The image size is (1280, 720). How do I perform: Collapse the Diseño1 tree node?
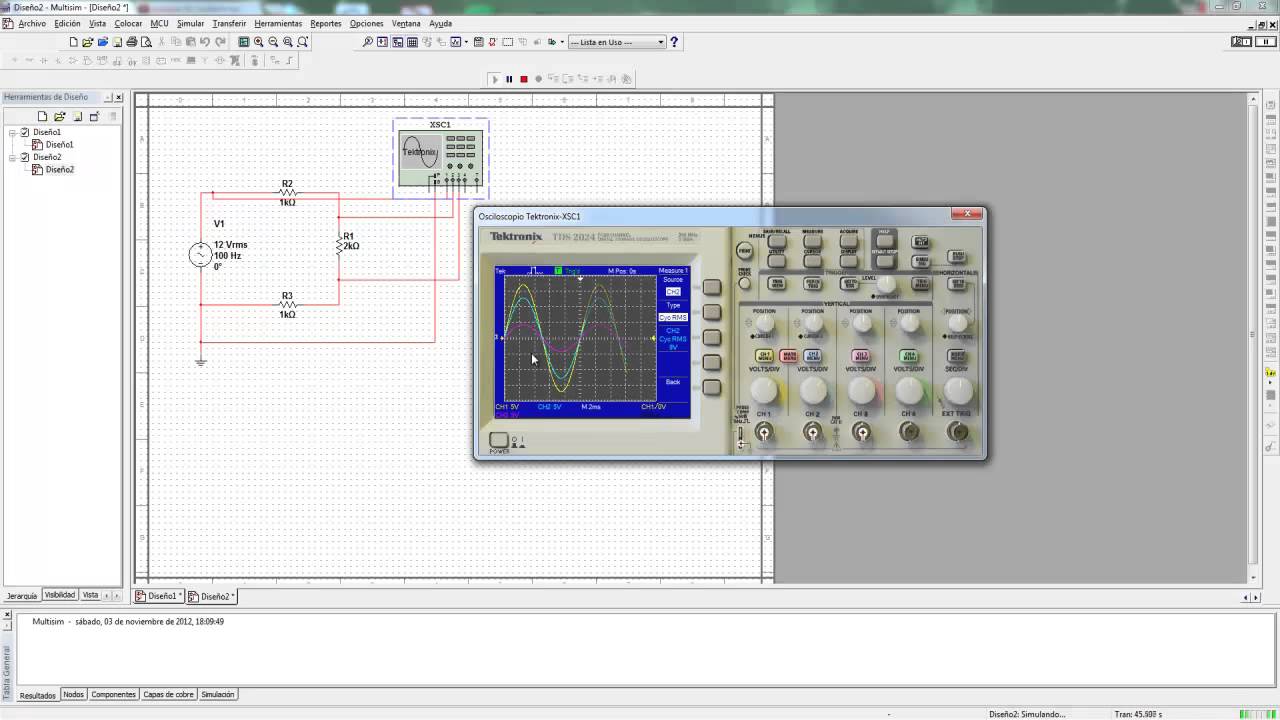tap(13, 132)
